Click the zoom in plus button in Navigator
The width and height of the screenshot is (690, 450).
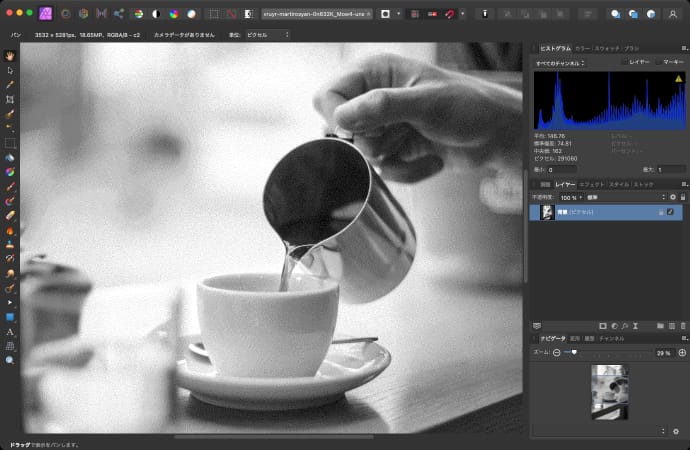pos(682,353)
